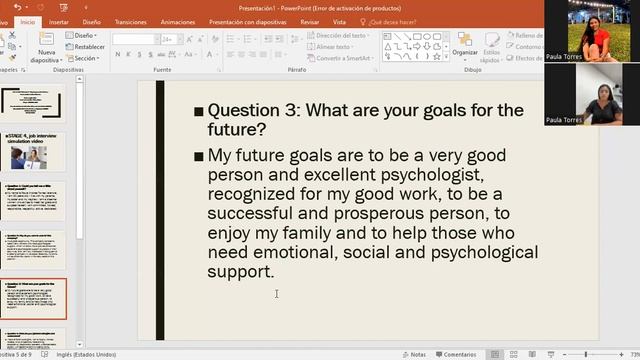Open the Transiciones ribbon tab
Screen dimensions: 640x360
tap(131, 22)
